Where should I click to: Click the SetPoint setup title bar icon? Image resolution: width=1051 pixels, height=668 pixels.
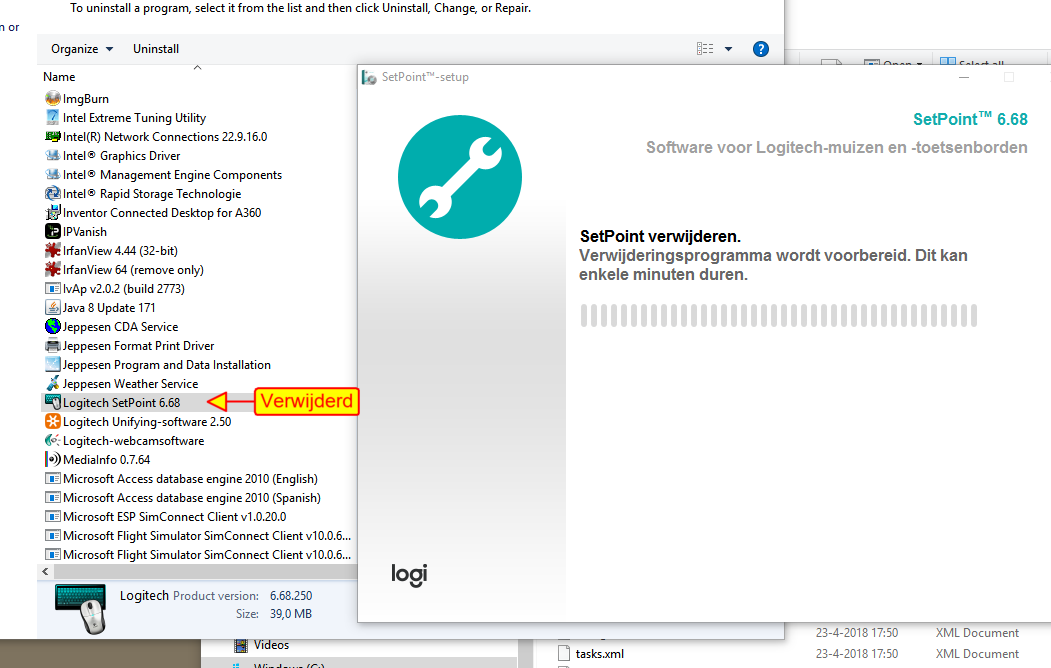click(x=369, y=77)
